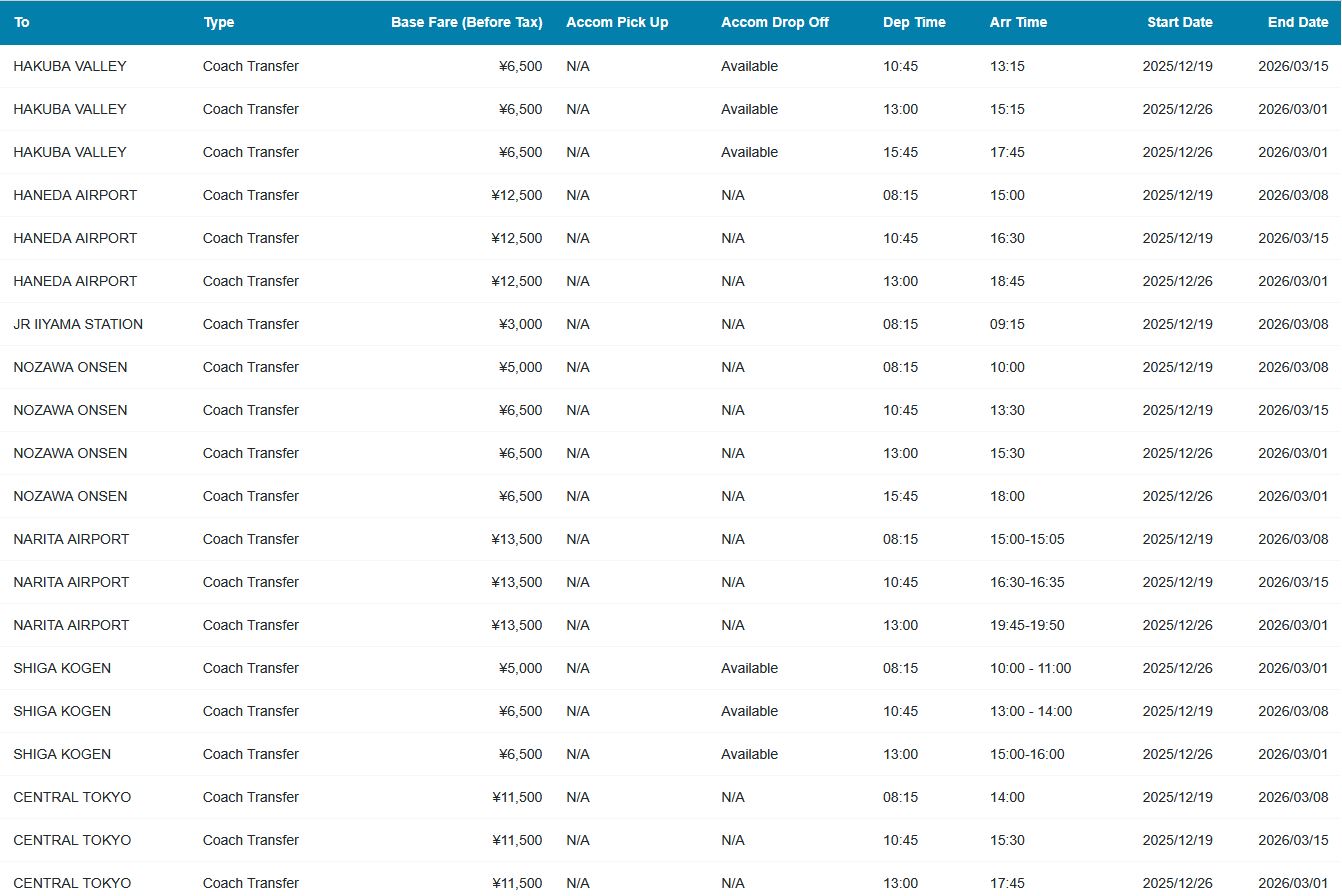Click the 18:00 Nozawa Onsen arrival time
Screen dimensions: 1342x896
(x=1007, y=496)
